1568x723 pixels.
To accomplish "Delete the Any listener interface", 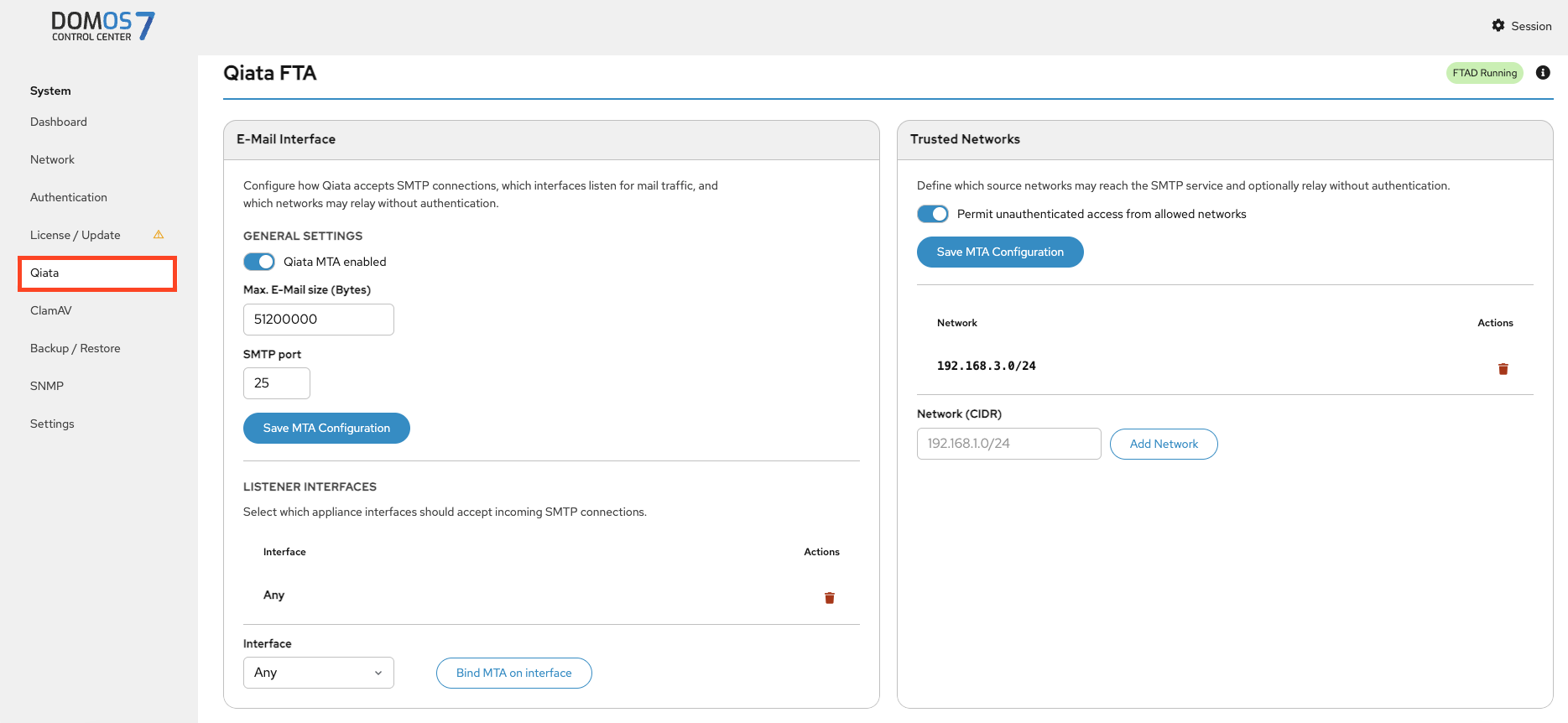I will point(830,598).
